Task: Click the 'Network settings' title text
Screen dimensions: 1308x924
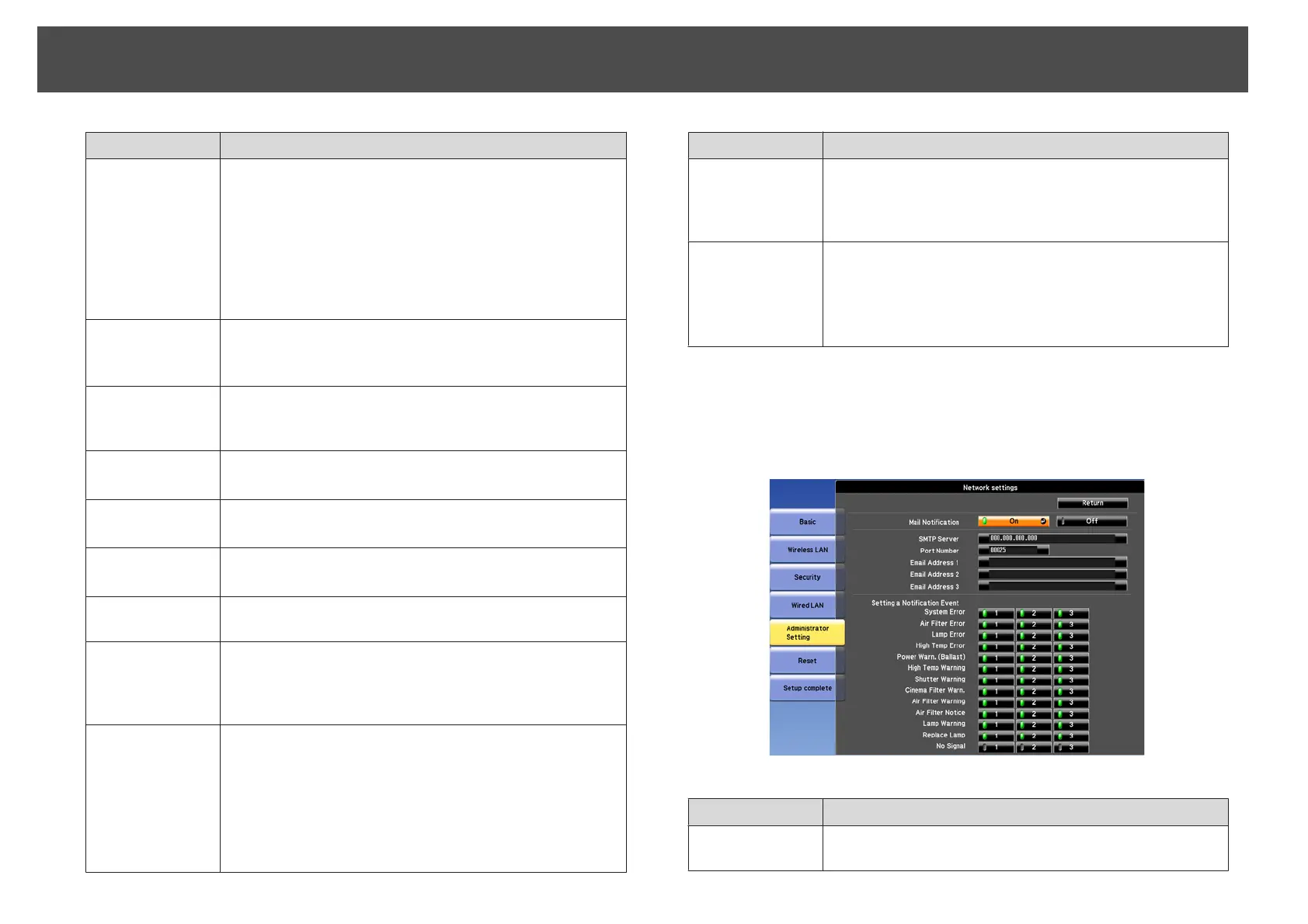Action: pos(990,488)
